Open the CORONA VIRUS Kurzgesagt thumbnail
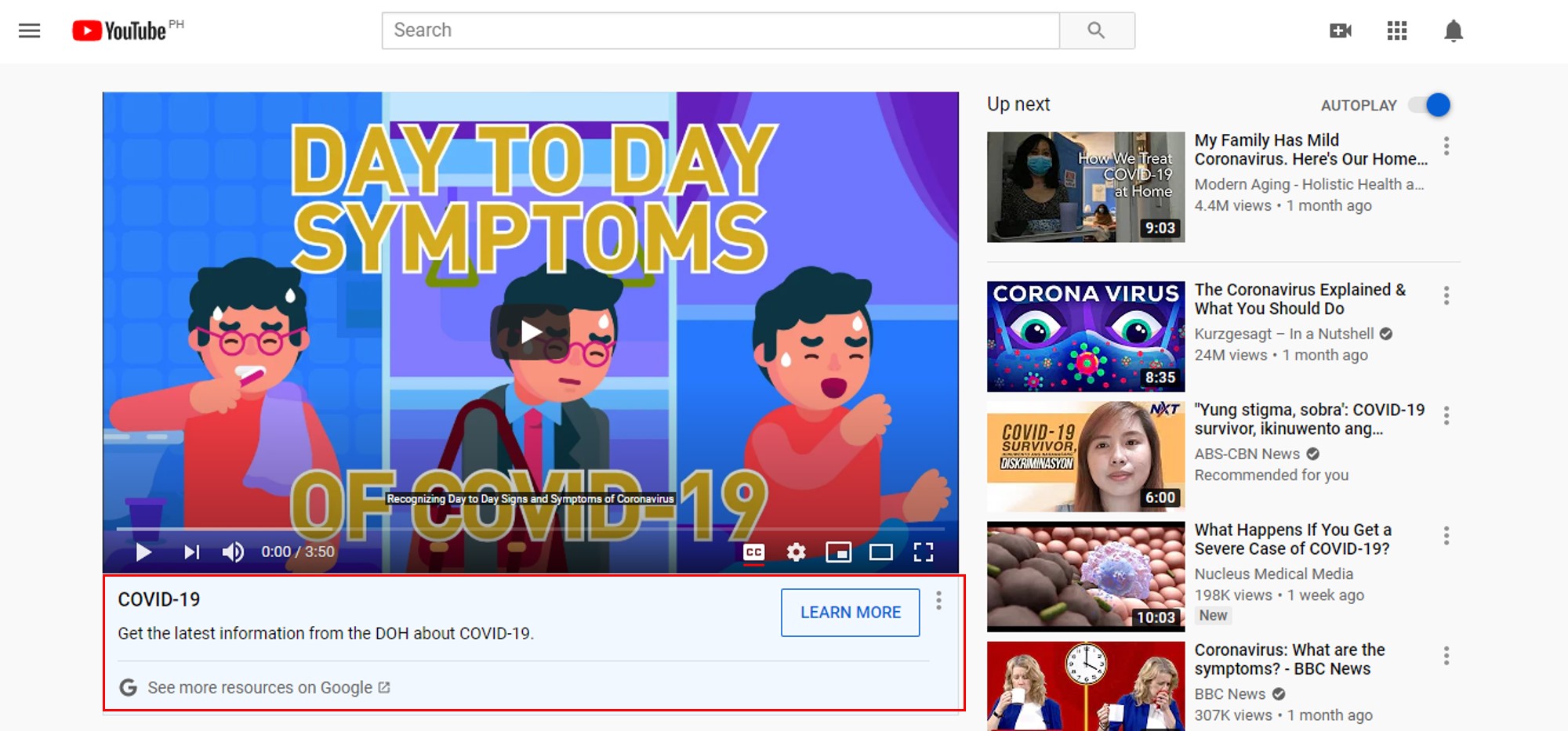1568x731 pixels. (x=1086, y=337)
